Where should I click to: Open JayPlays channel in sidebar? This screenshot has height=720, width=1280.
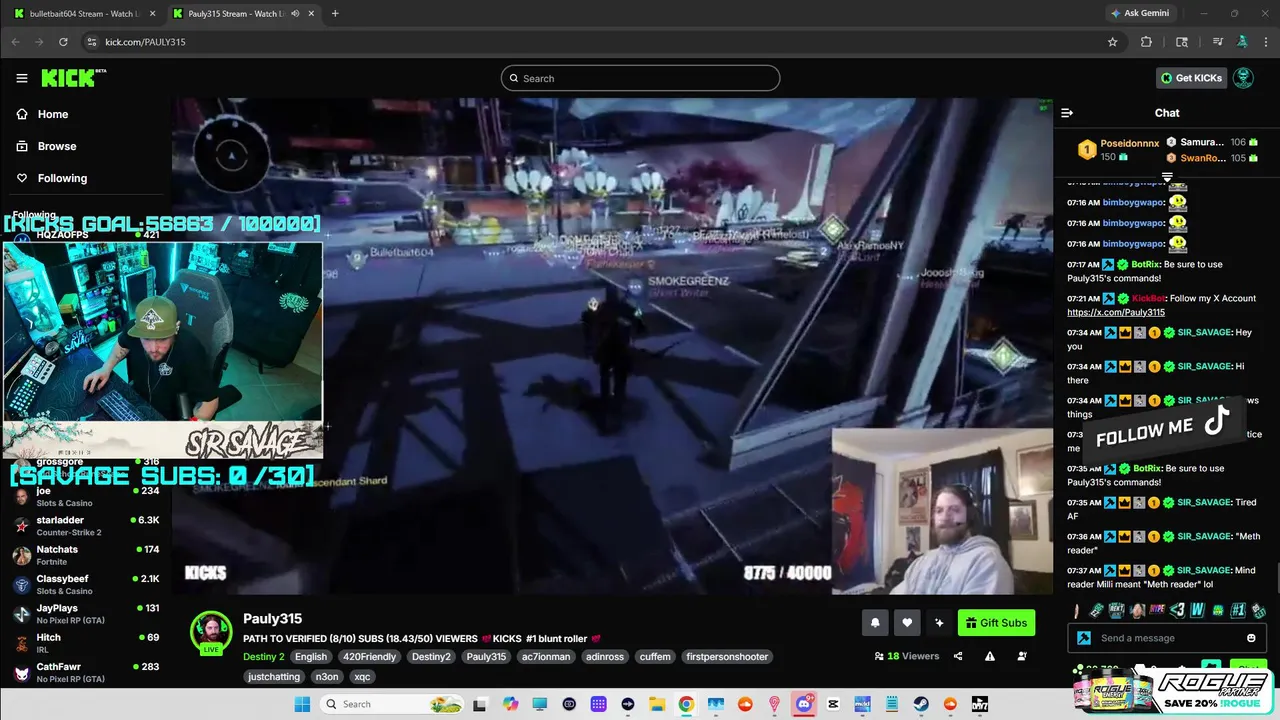coord(86,613)
